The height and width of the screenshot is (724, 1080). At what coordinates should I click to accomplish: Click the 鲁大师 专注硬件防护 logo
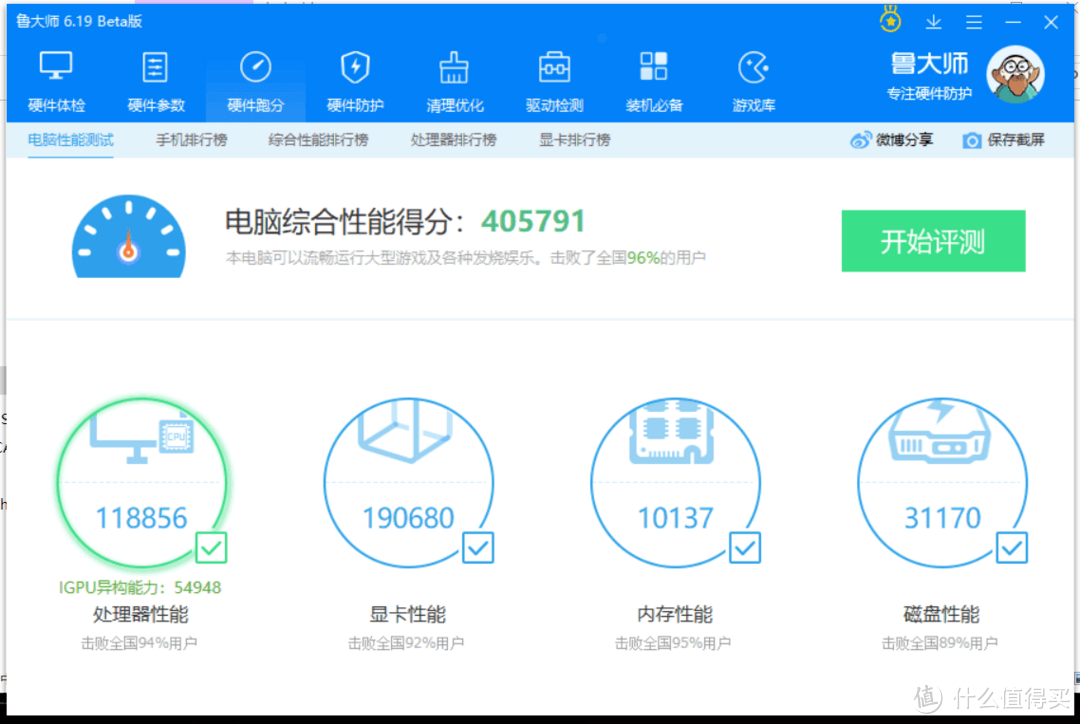[x=929, y=76]
